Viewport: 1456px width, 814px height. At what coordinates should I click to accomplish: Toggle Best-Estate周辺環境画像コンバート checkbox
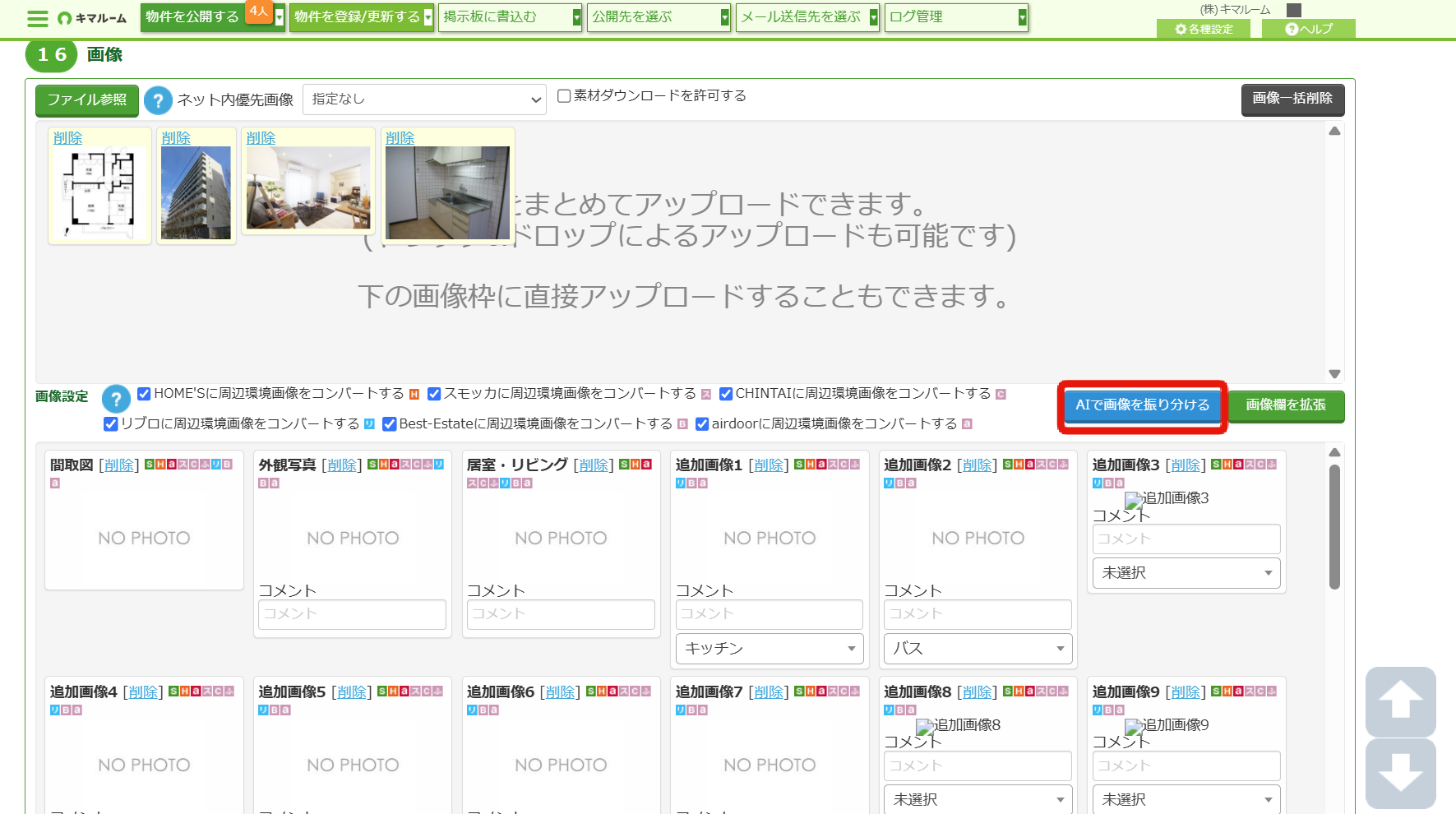(390, 424)
